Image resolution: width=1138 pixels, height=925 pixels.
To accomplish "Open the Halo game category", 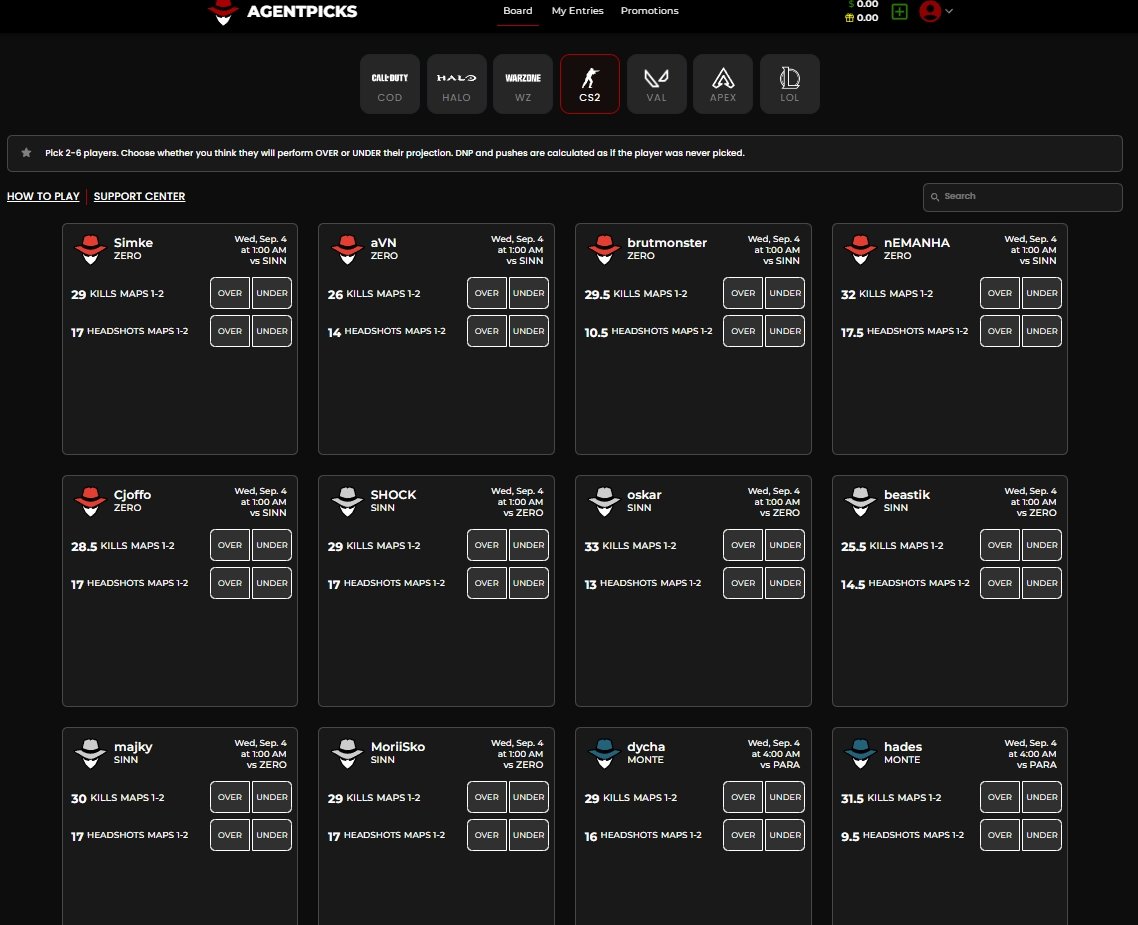I will pos(456,84).
